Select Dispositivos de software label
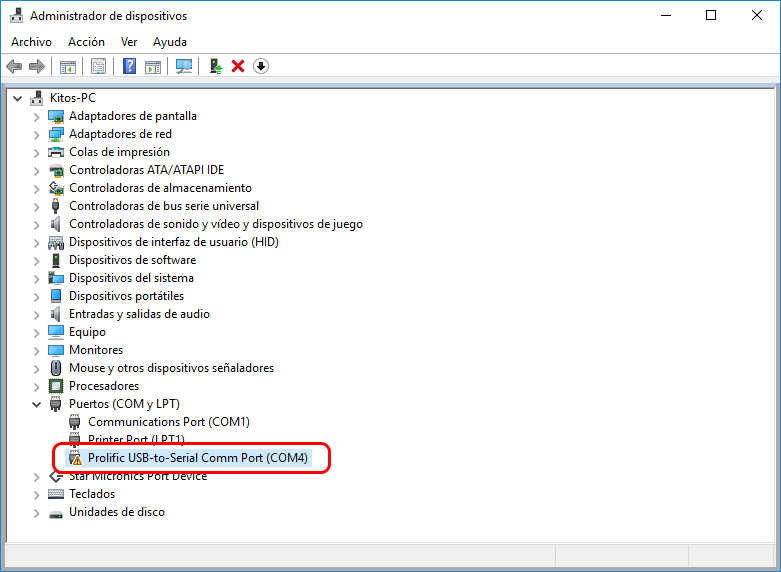Screen dimensions: 781x572 pyautogui.click(x=132, y=260)
